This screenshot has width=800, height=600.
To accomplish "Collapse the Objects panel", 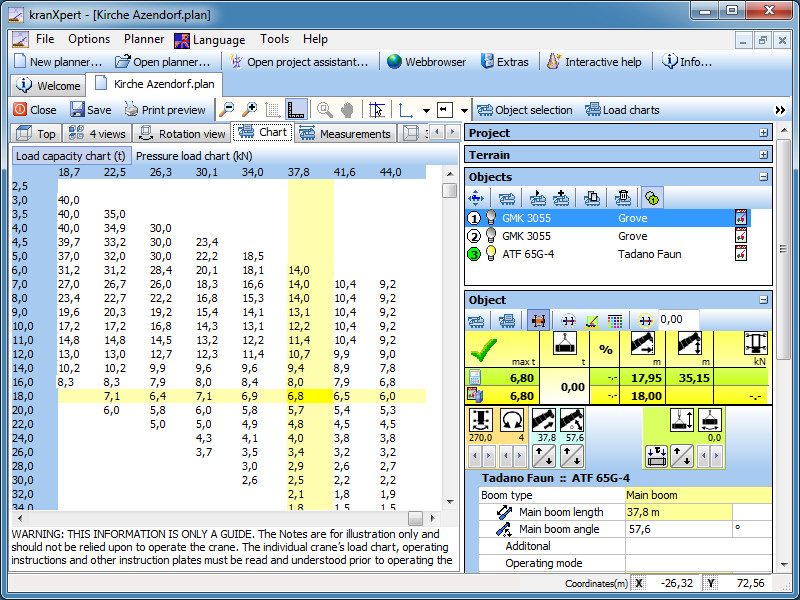I will click(764, 177).
